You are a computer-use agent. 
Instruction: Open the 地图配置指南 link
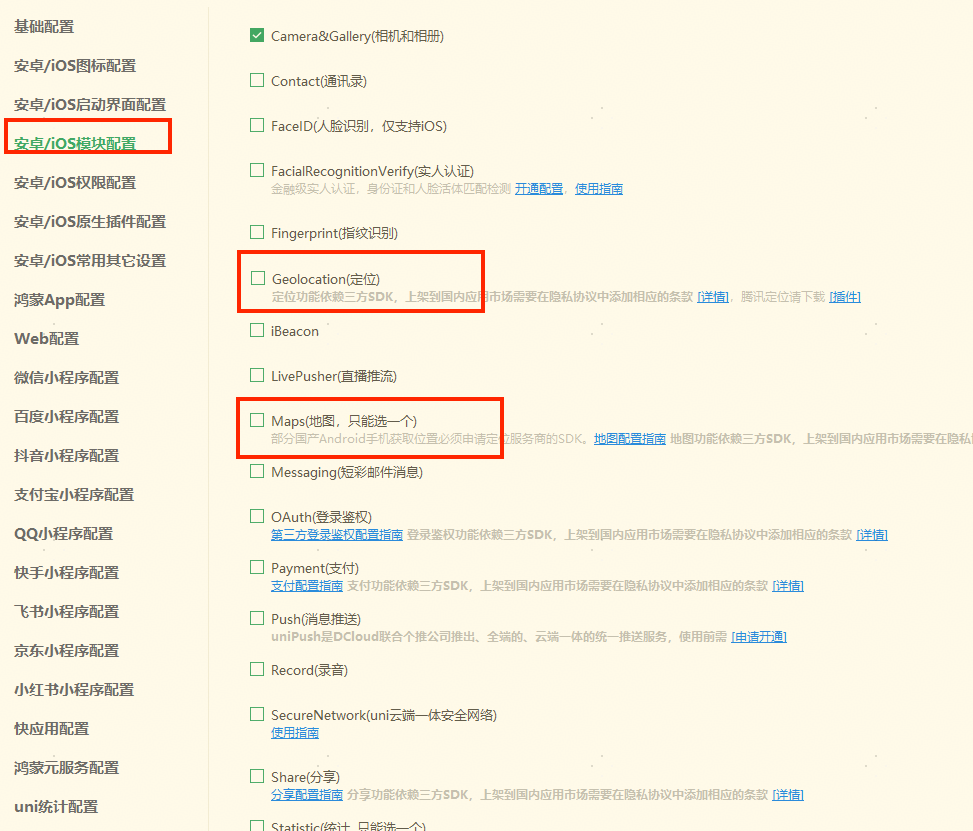coord(630,439)
